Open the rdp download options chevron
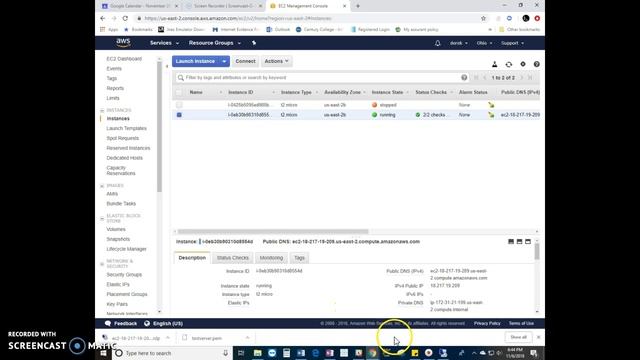 [x=168, y=338]
